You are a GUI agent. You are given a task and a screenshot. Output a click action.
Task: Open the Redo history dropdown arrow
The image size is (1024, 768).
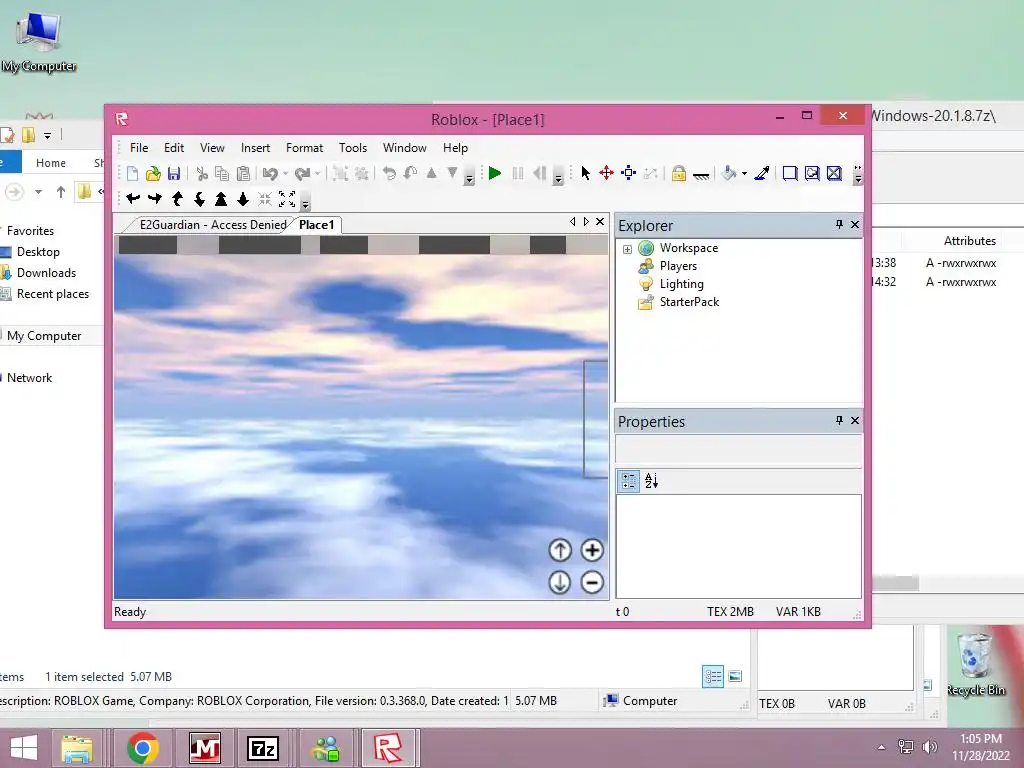coord(317,174)
